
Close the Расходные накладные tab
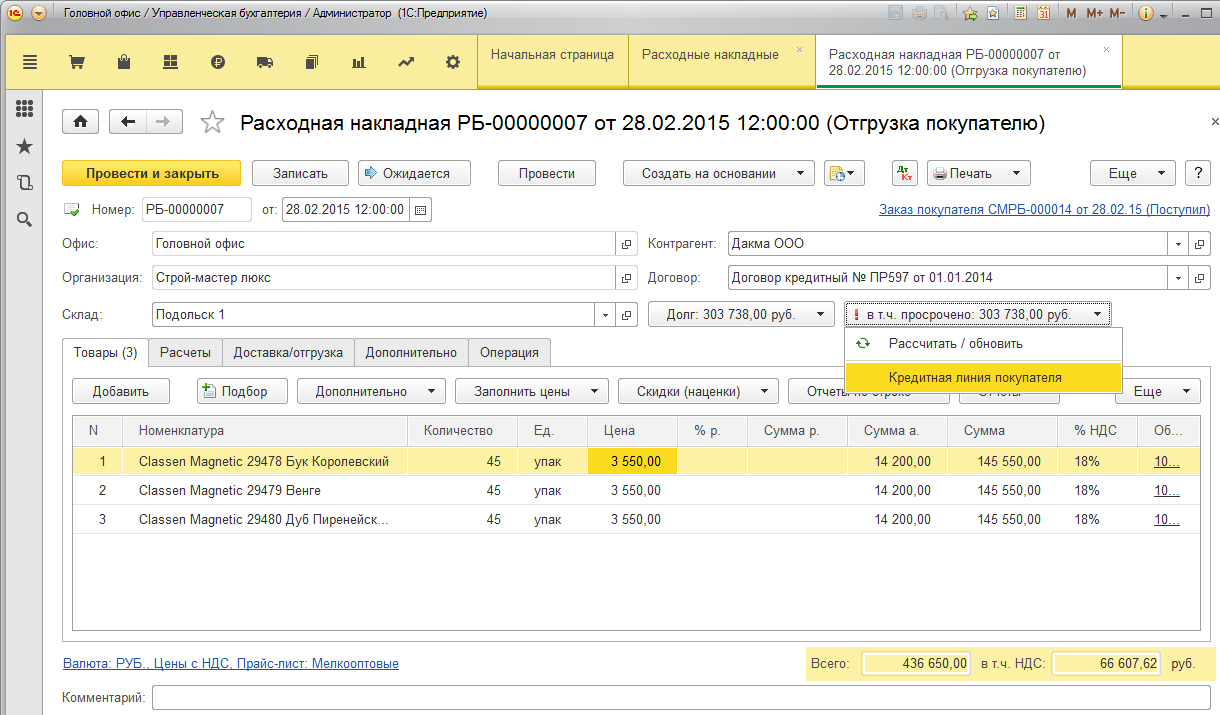[x=799, y=49]
